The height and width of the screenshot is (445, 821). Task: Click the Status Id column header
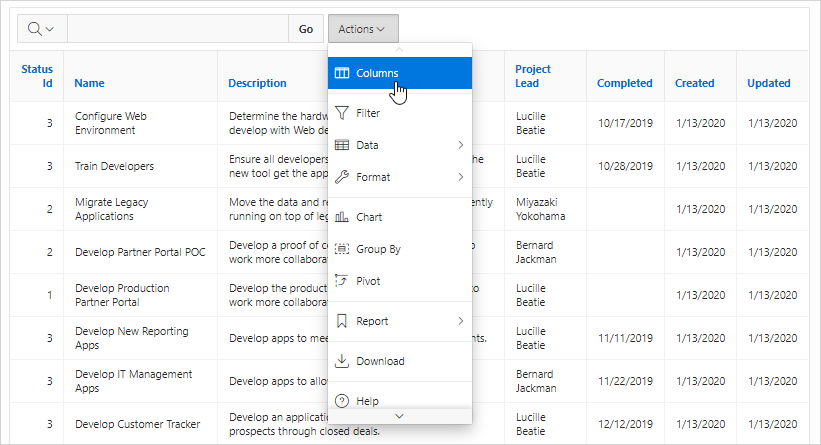pyautogui.click(x=37, y=76)
